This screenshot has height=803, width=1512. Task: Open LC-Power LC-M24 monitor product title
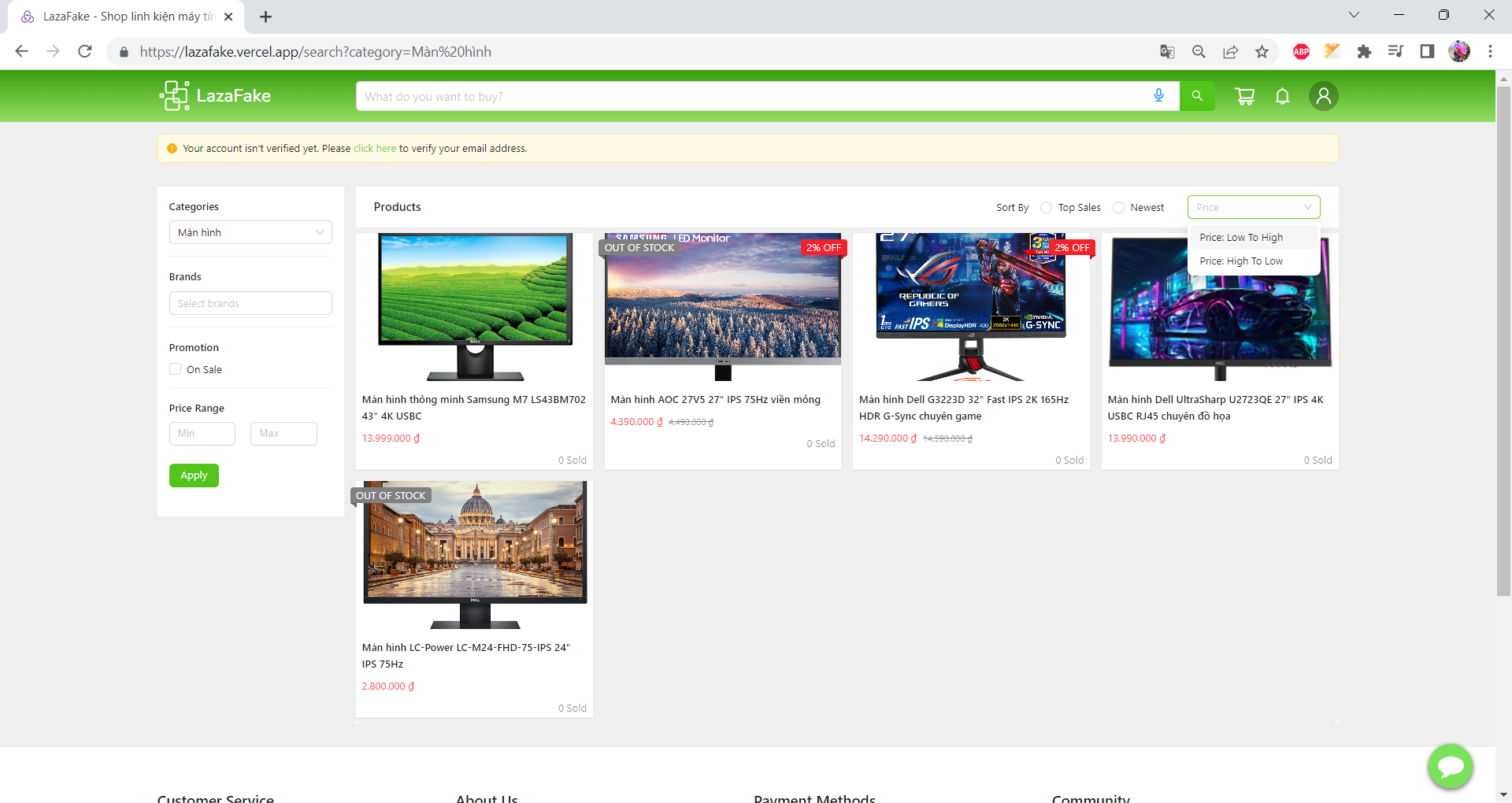(x=466, y=656)
